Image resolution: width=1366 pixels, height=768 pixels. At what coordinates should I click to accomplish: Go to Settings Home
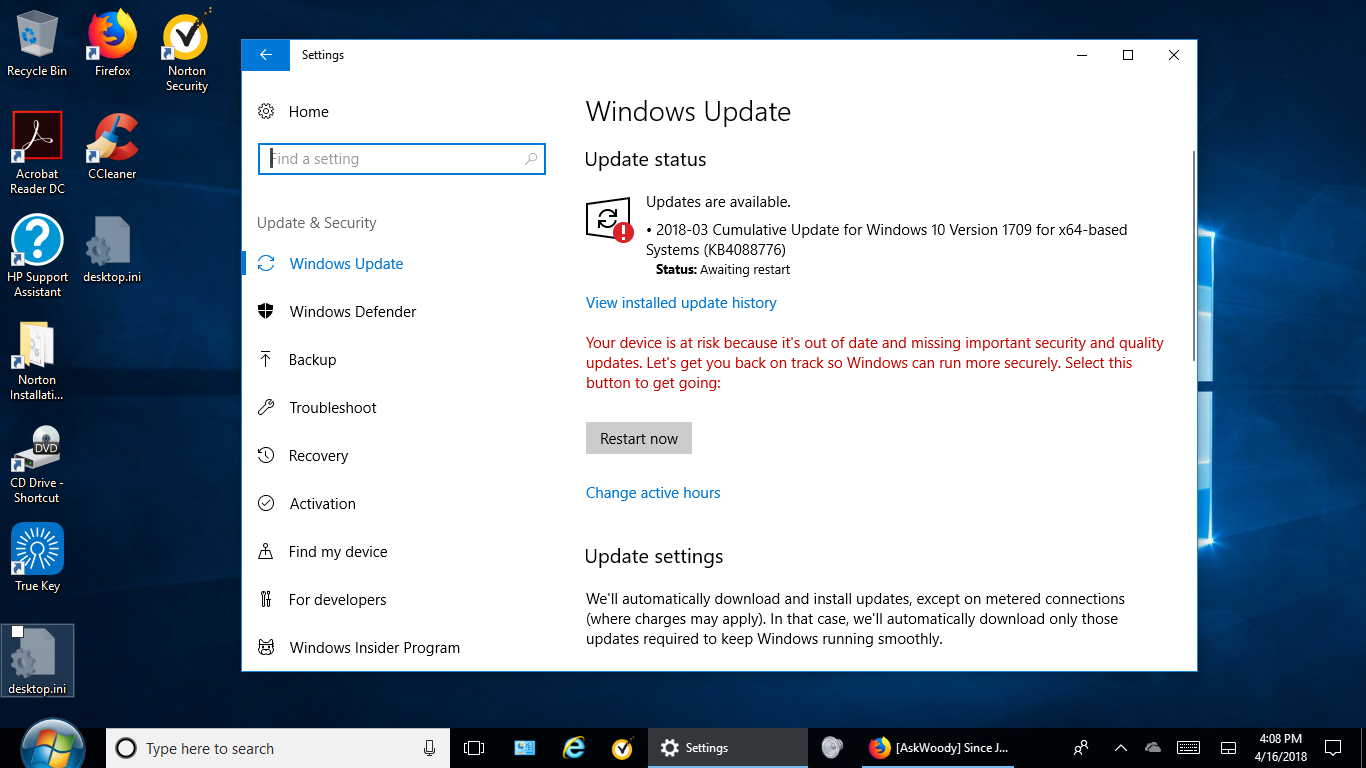click(x=293, y=112)
